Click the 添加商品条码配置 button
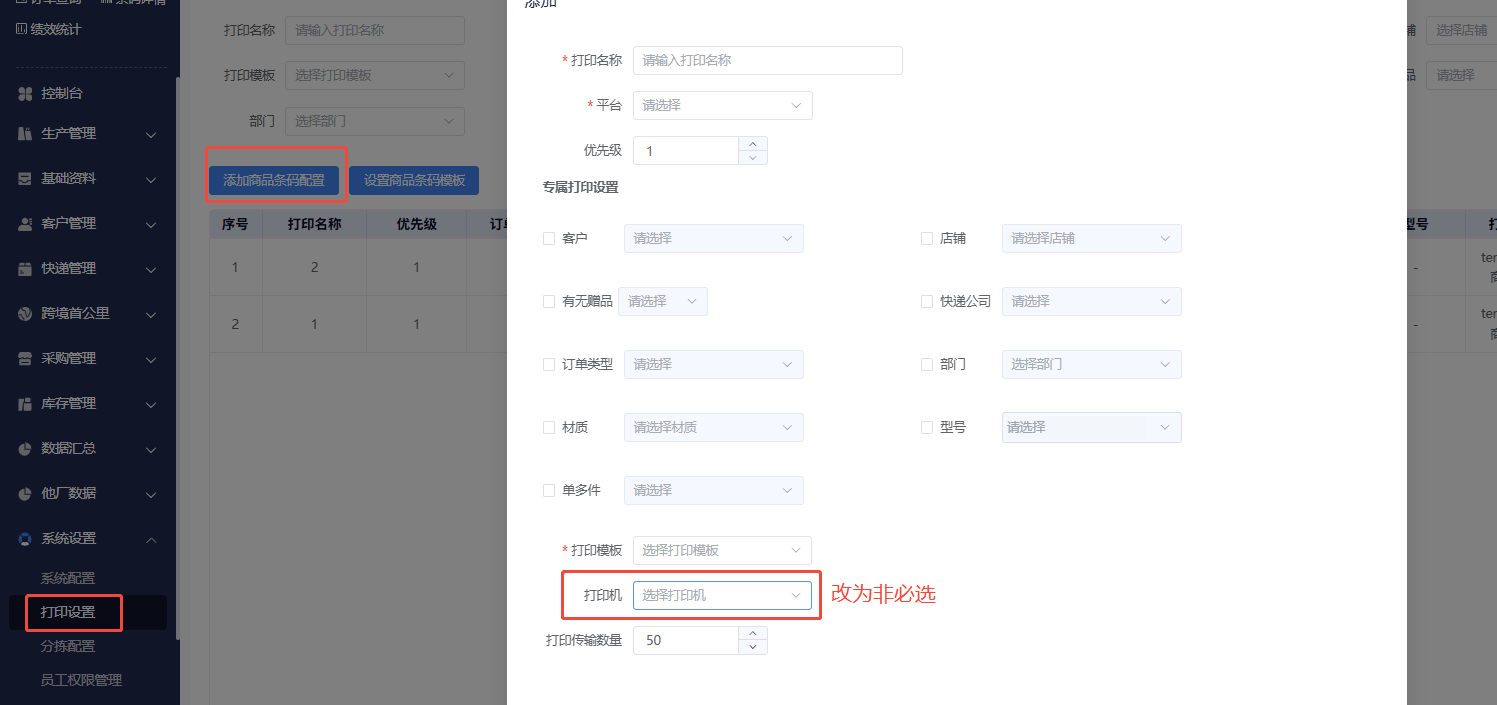1497x705 pixels. (x=274, y=180)
